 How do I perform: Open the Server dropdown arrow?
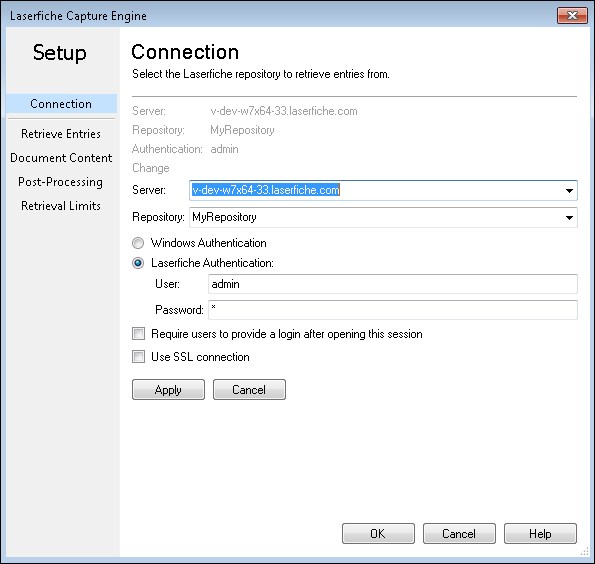(x=569, y=191)
